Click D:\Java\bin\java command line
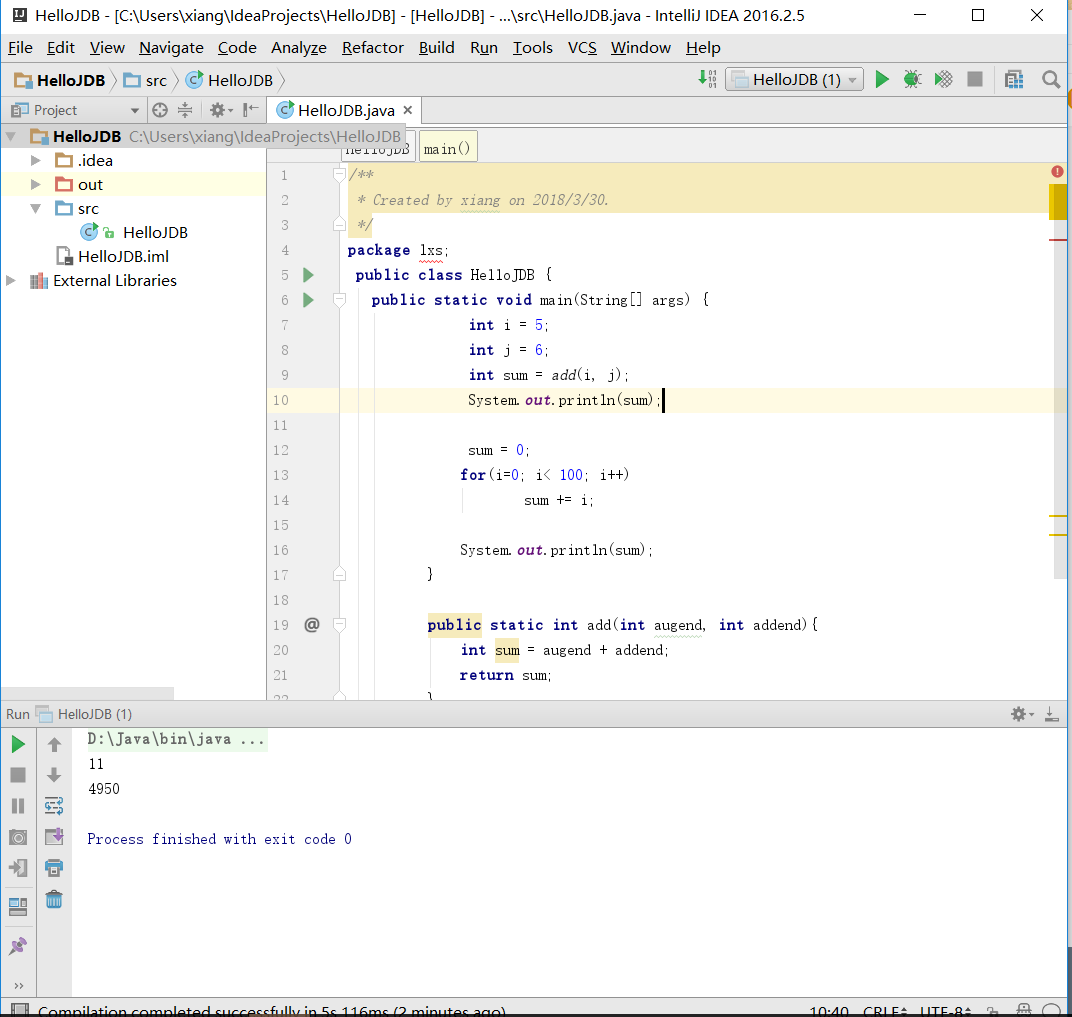Viewport: 1072px width, 1017px height. tap(176, 739)
